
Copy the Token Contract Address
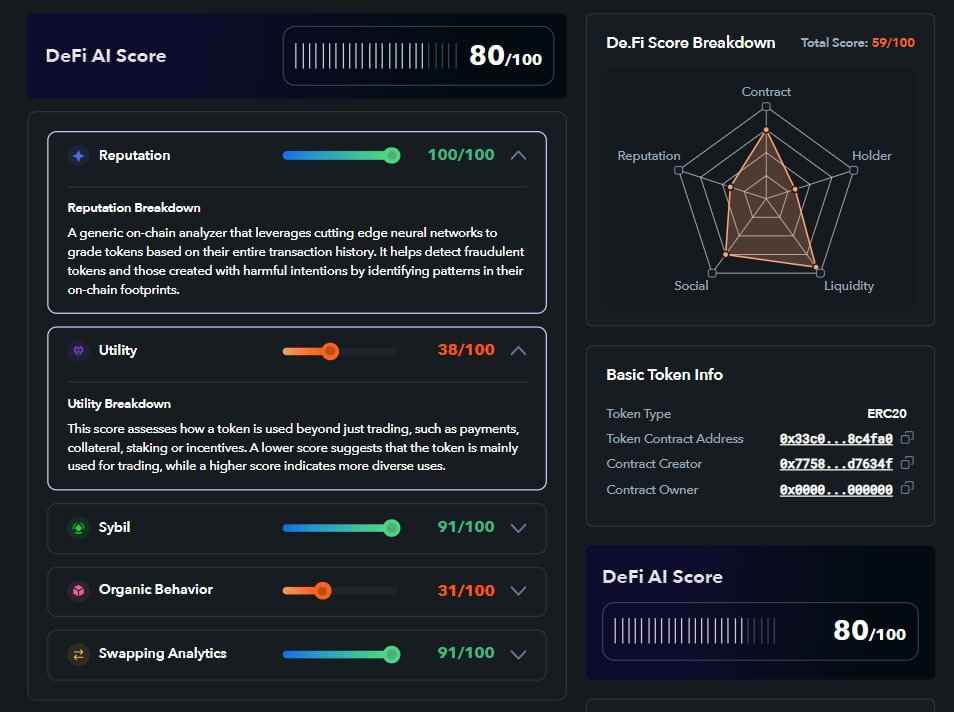pyautogui.click(x=907, y=438)
